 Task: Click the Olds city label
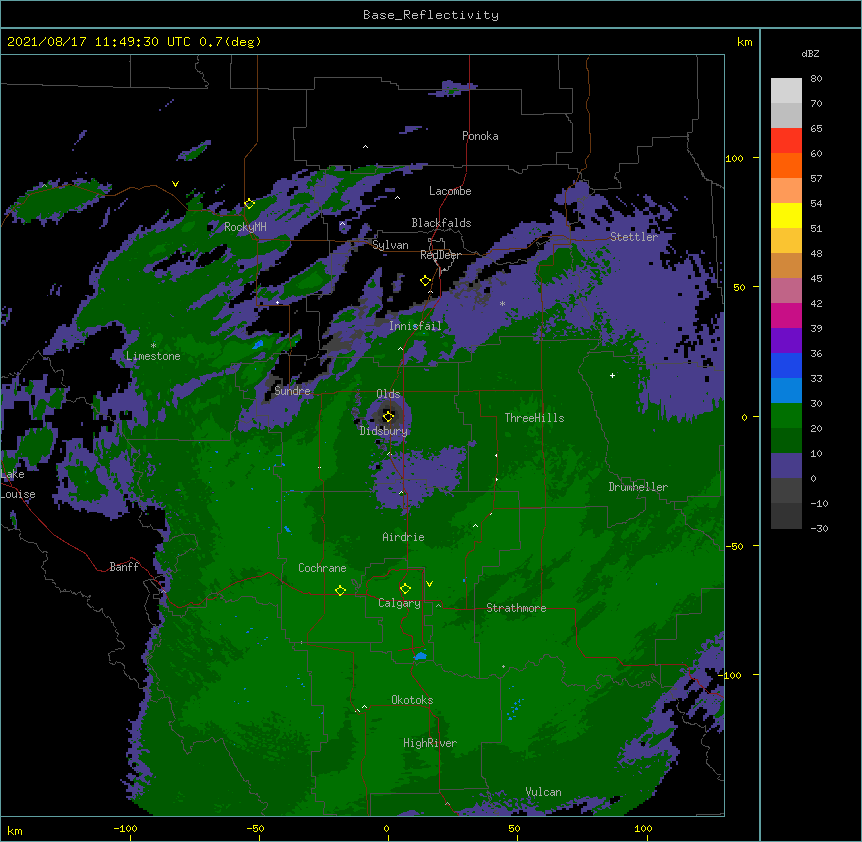[x=388, y=394]
